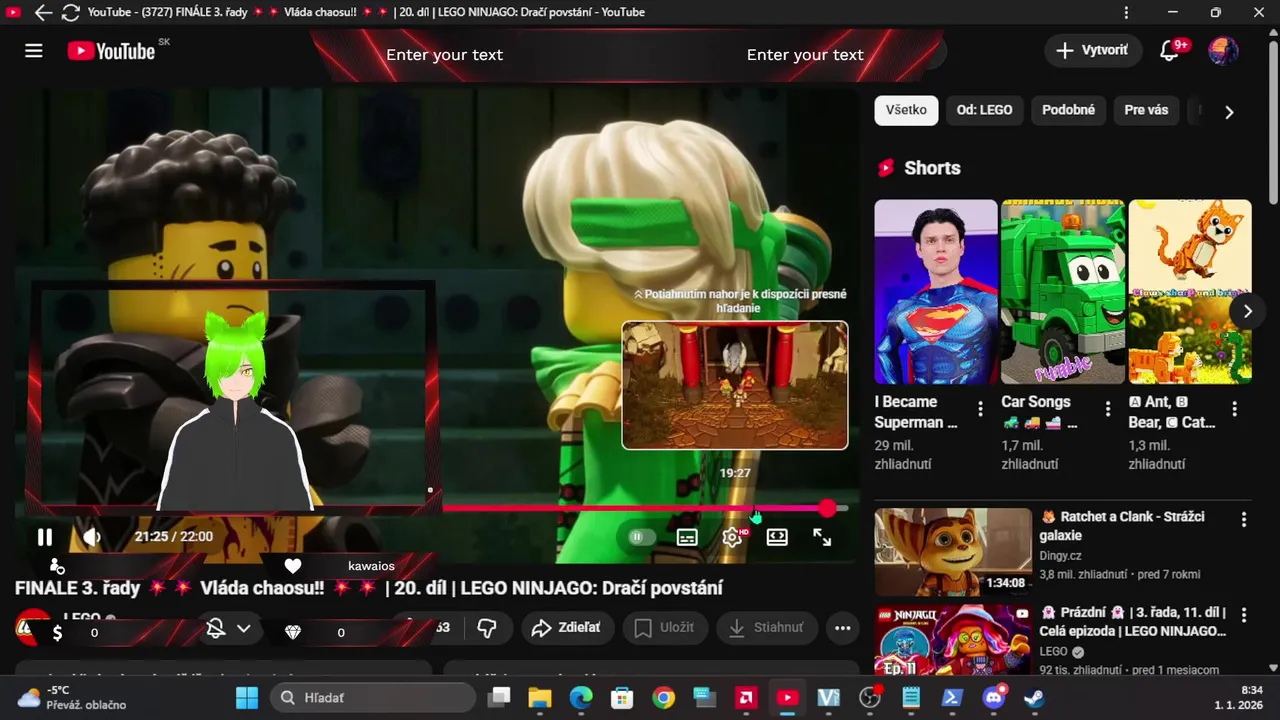Open the LEGO channel avatar
This screenshot has width=1280, height=720.
pos(33,627)
